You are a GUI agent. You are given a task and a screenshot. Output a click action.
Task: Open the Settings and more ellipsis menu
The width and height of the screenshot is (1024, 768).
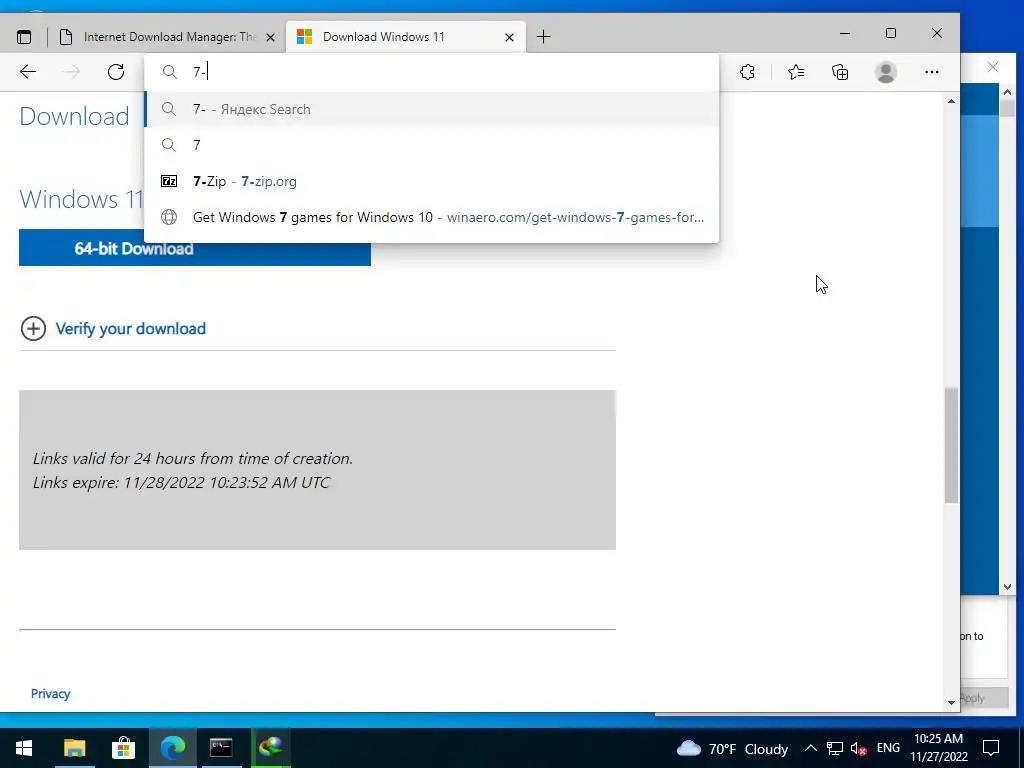[x=932, y=72]
